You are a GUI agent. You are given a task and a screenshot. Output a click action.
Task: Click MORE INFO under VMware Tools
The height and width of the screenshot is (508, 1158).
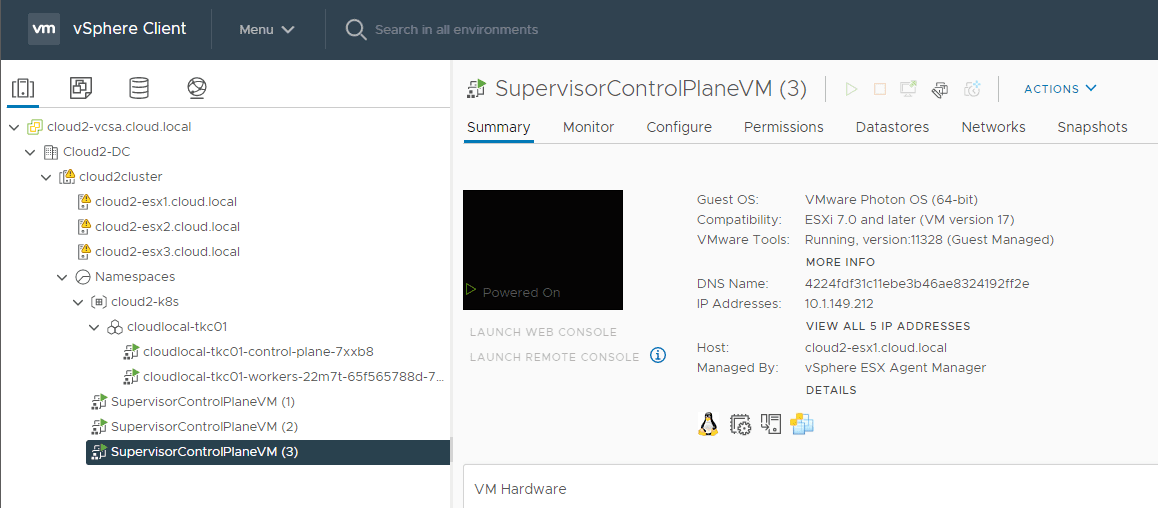[840, 262]
